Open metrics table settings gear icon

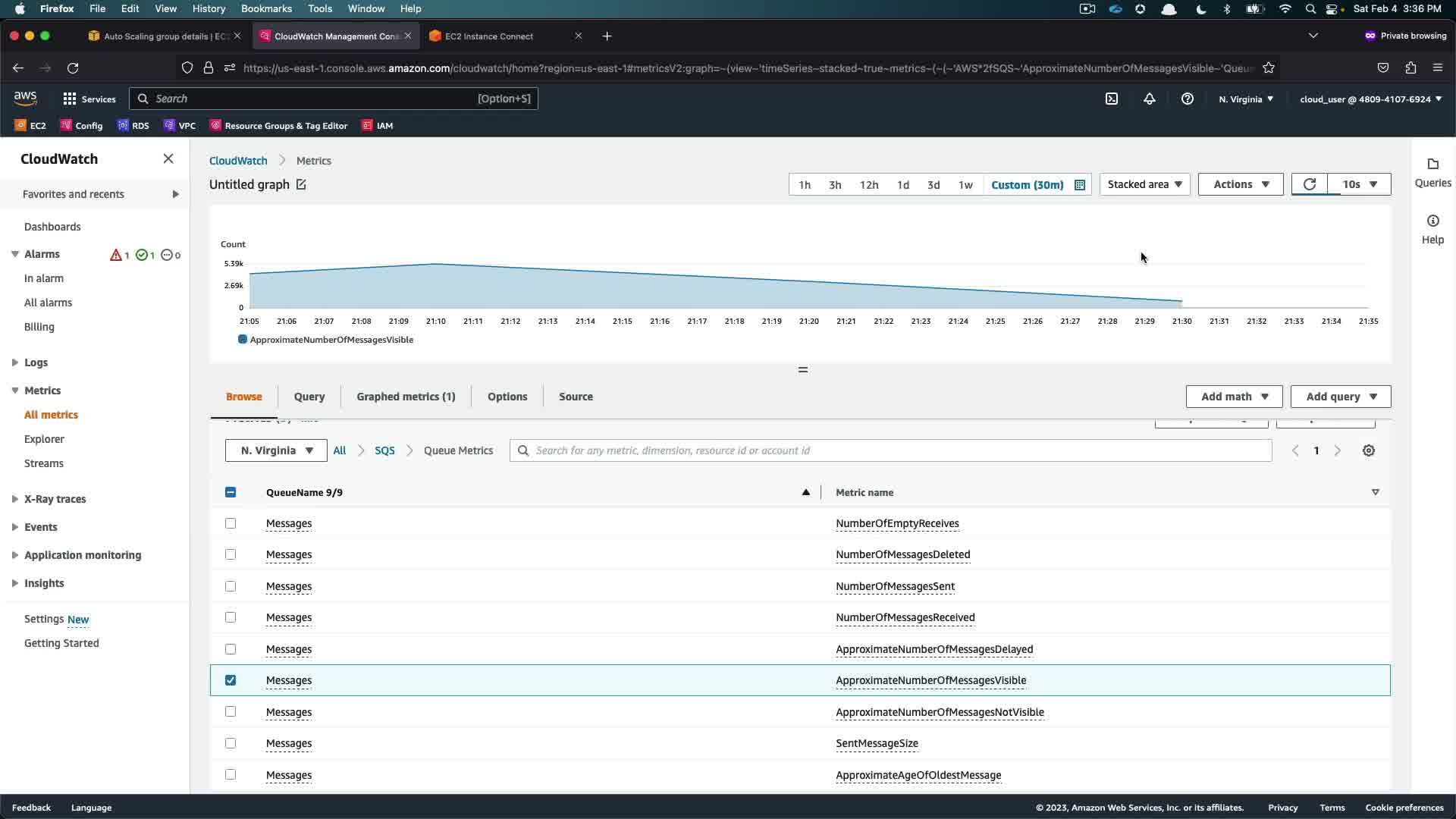(1369, 450)
